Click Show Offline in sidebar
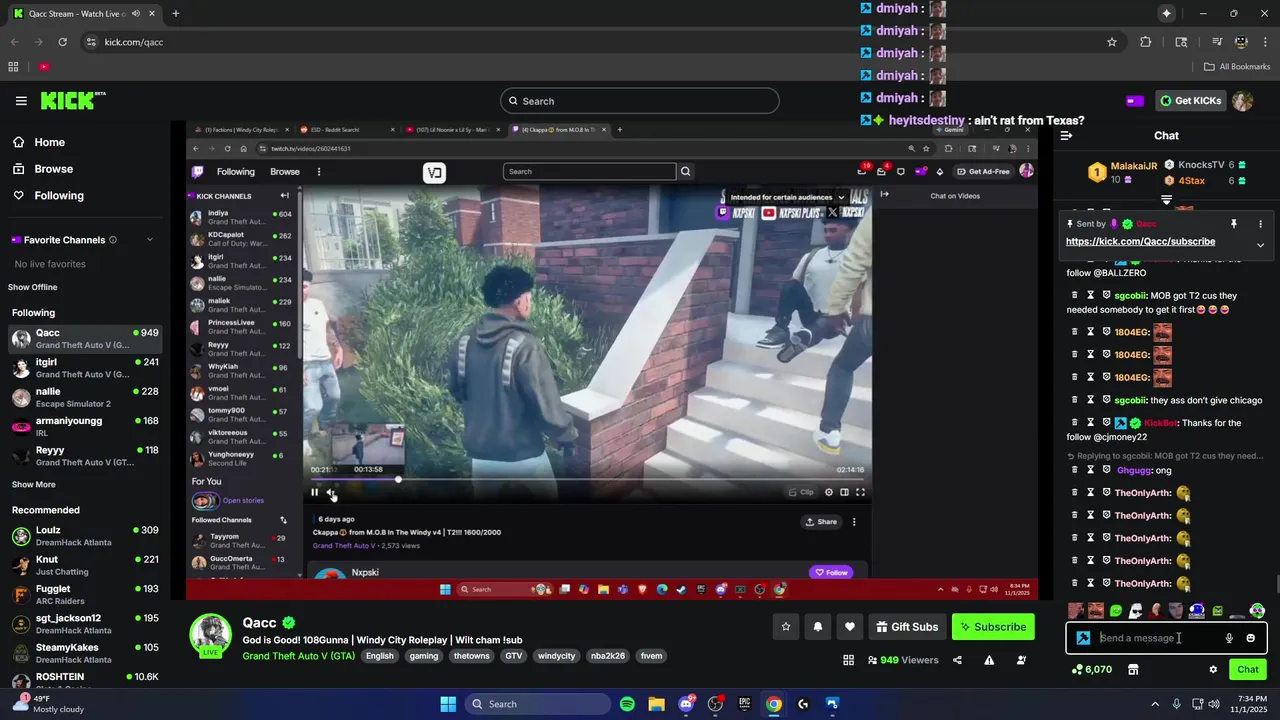1280x720 pixels. pos(33,287)
